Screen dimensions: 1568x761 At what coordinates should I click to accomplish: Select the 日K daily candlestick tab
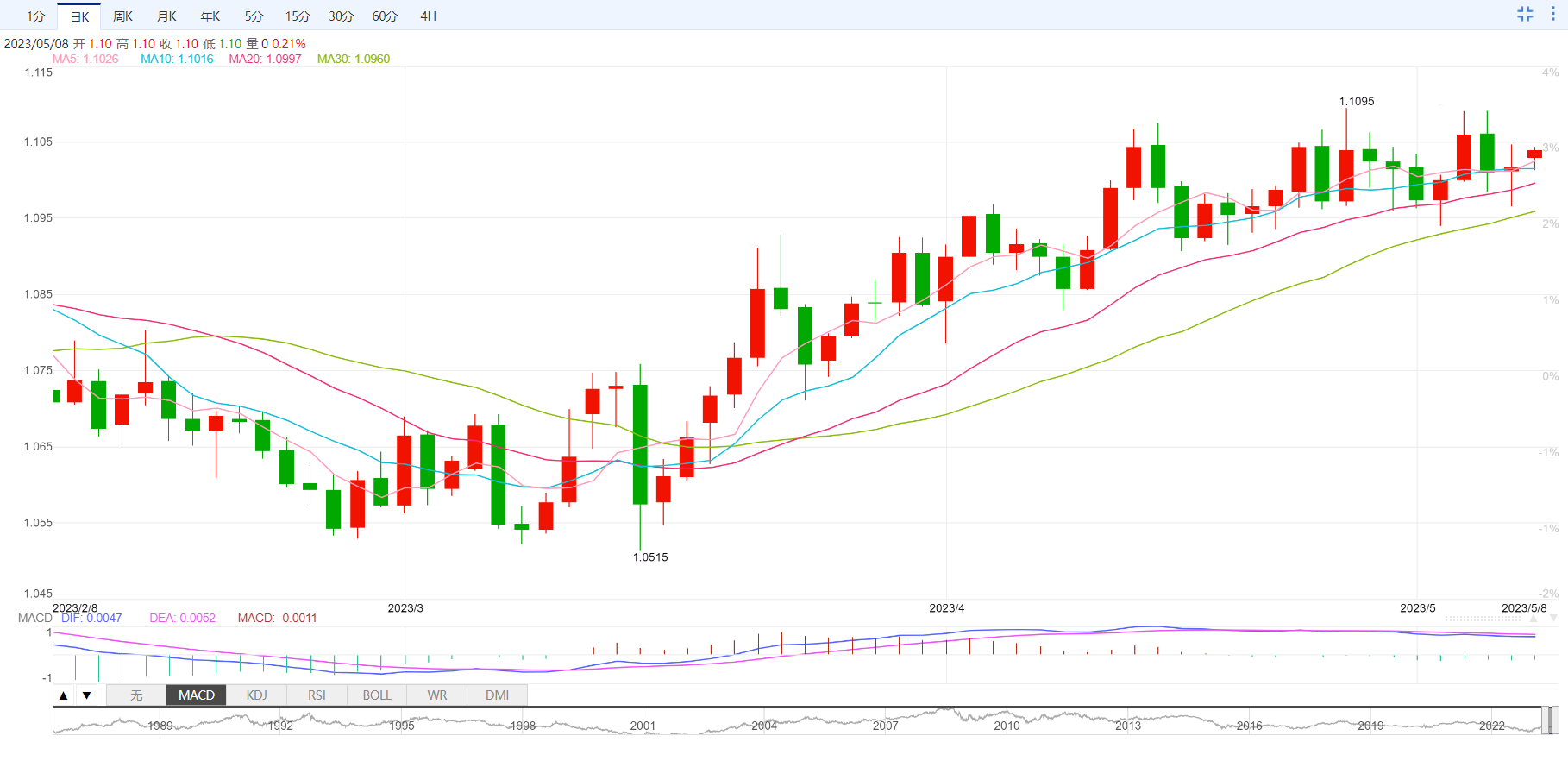pyautogui.click(x=79, y=16)
